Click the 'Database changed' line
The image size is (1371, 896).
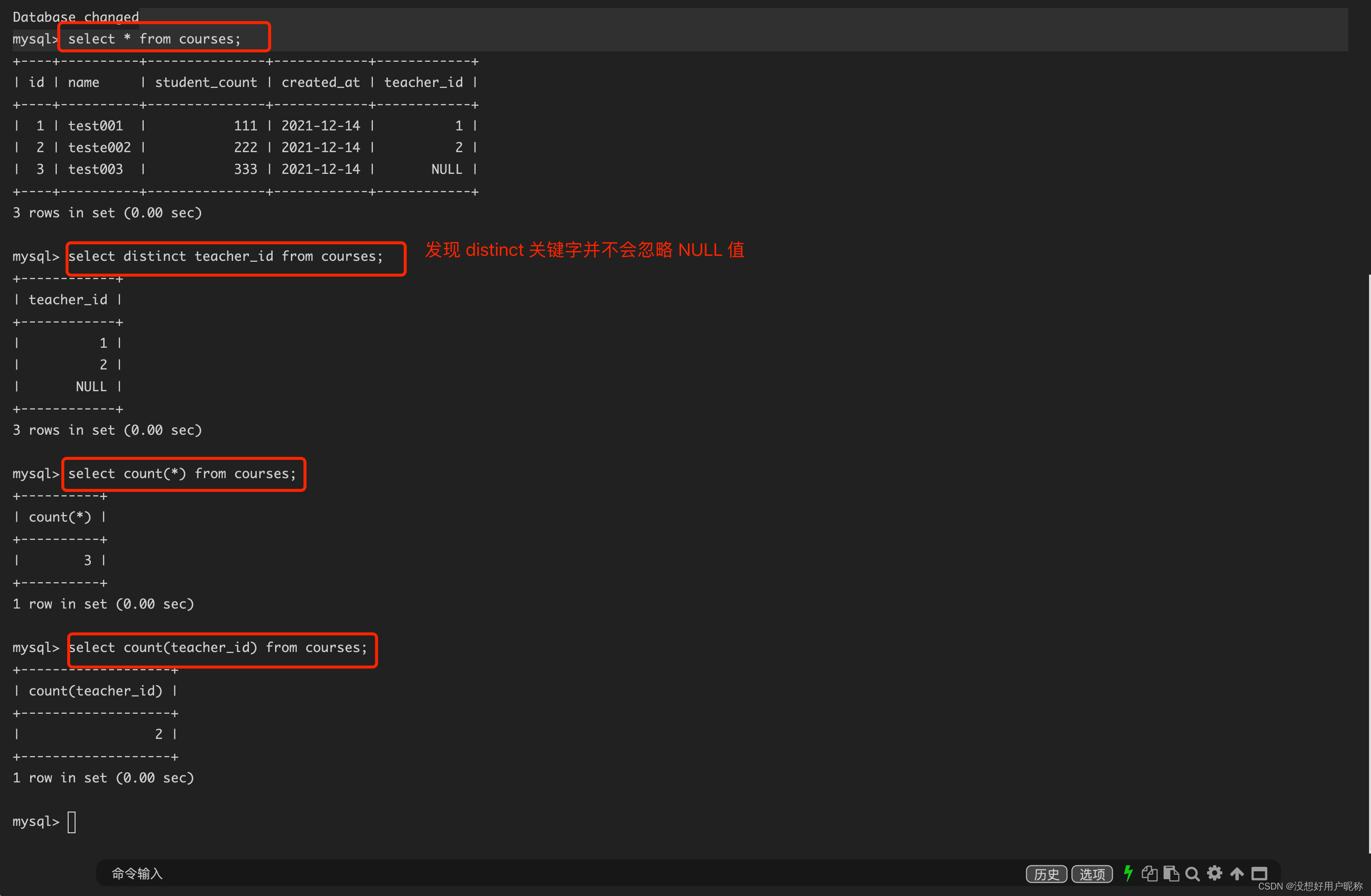(76, 17)
